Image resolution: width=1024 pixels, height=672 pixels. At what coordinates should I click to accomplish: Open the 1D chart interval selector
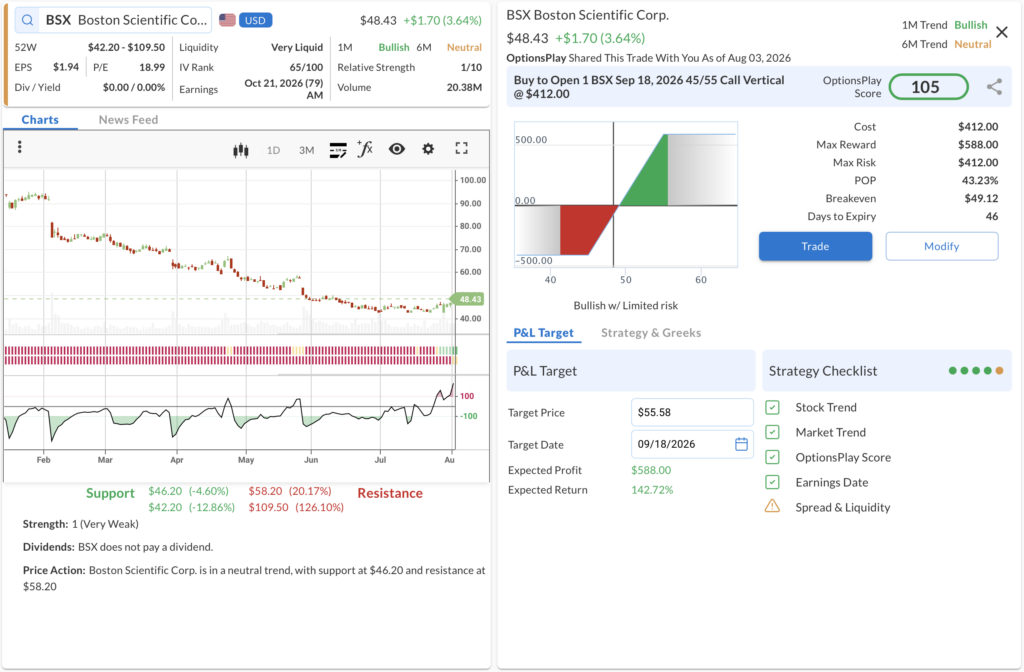[x=273, y=150]
